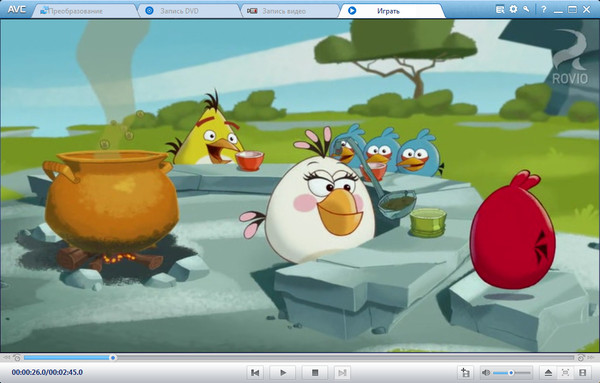The image size is (600, 383).
Task: Adjust the volume slider
Action: click(512, 372)
